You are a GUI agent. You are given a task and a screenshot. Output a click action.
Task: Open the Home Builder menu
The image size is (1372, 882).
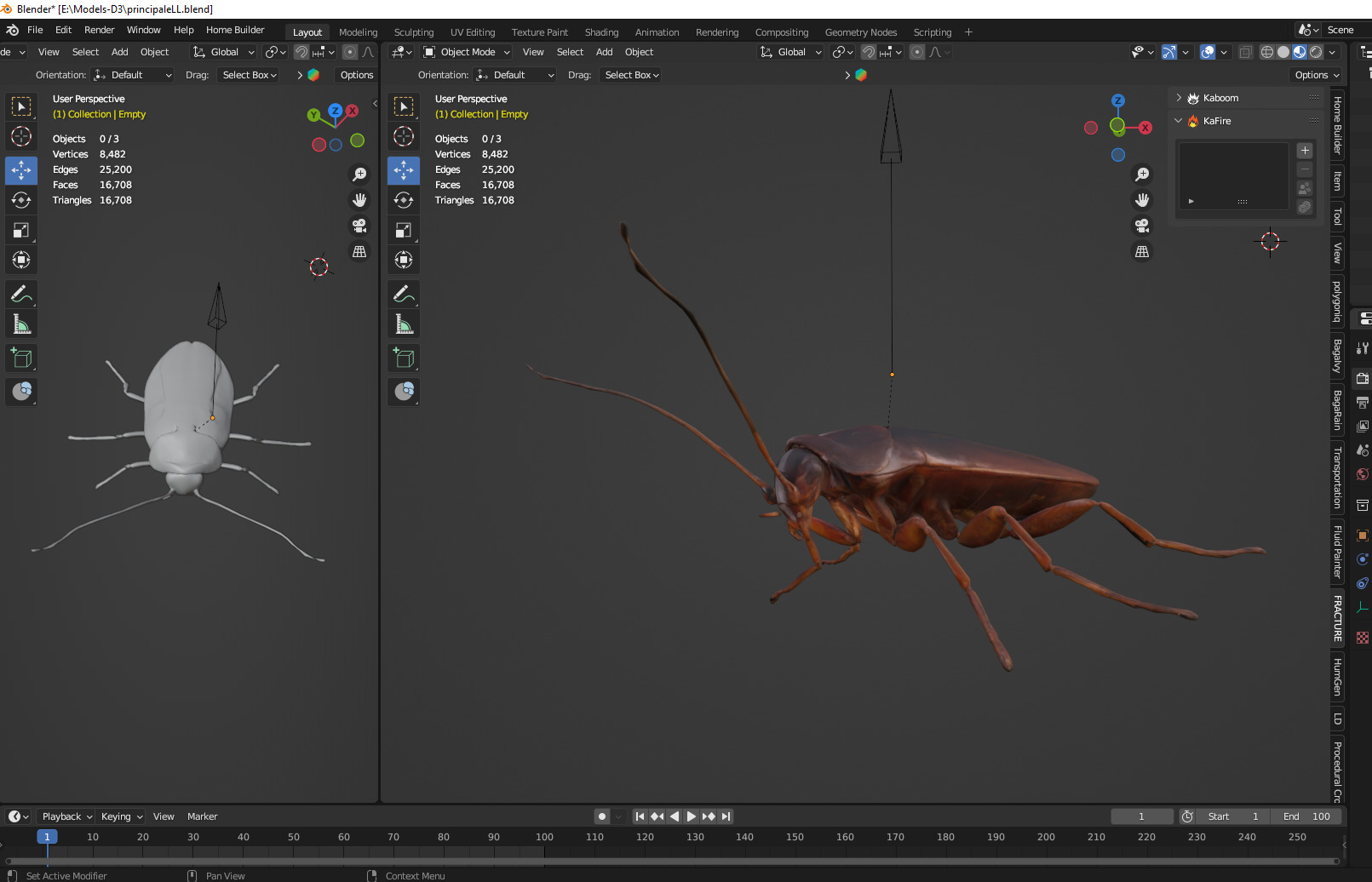[x=235, y=30]
